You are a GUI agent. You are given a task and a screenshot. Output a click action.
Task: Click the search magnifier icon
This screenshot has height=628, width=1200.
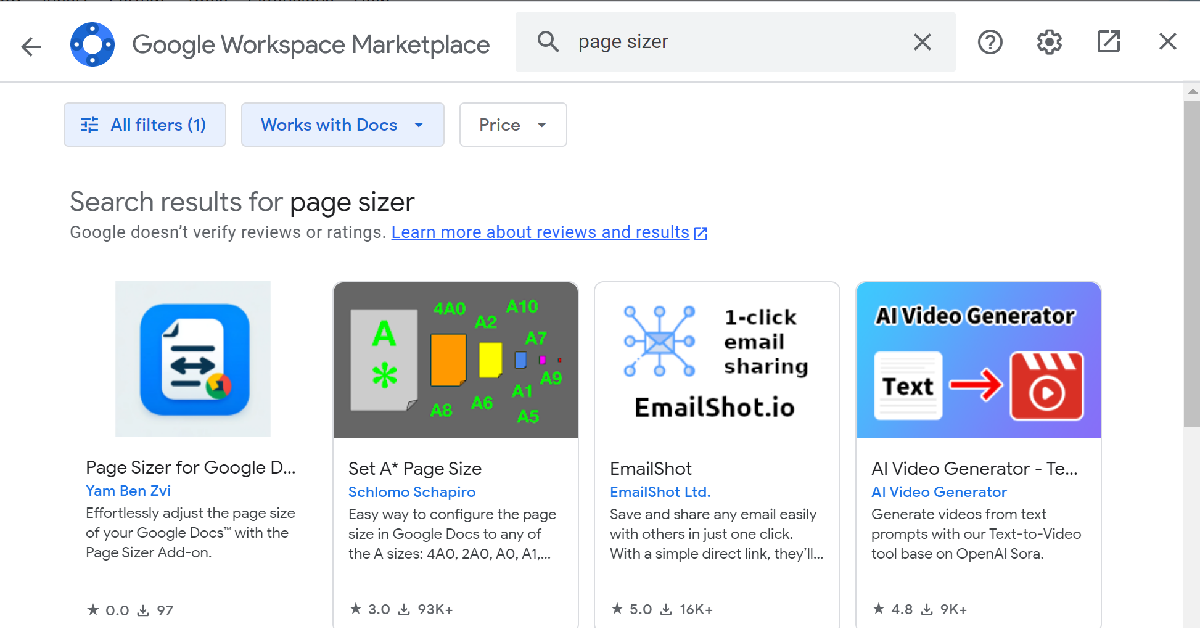(x=548, y=41)
